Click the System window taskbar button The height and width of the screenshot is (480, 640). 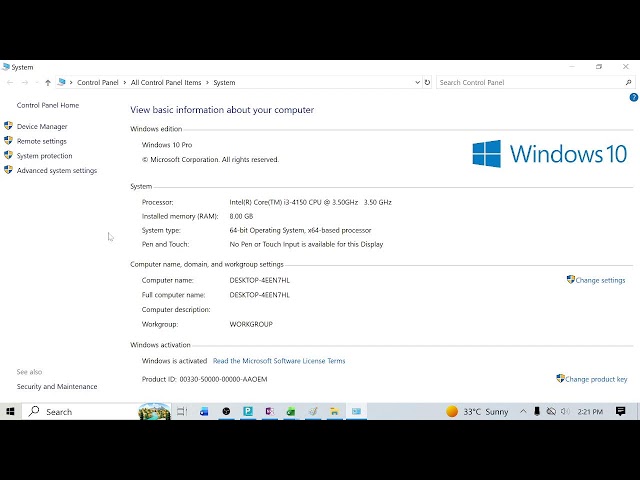[356, 411]
